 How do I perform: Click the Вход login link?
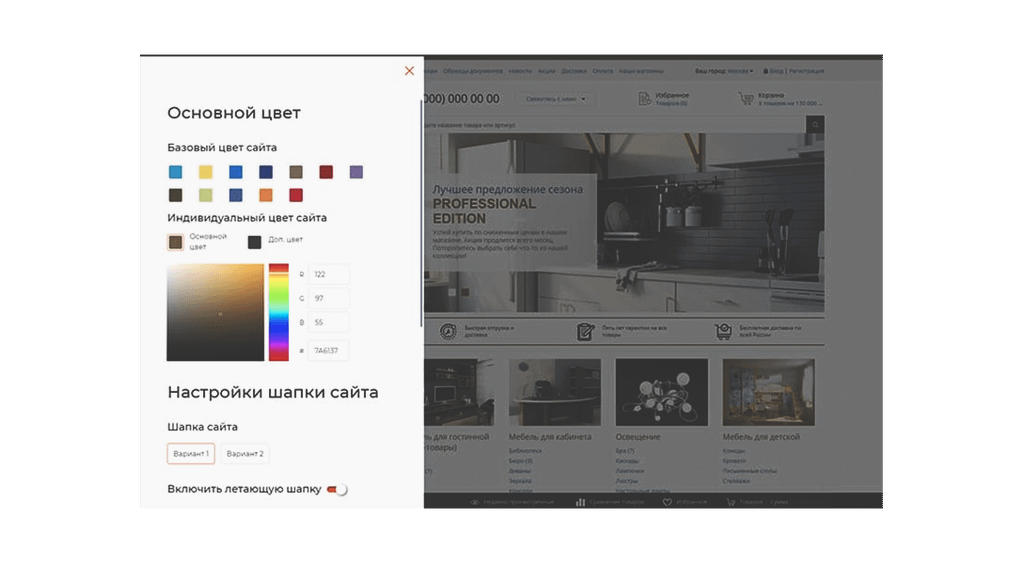click(776, 71)
